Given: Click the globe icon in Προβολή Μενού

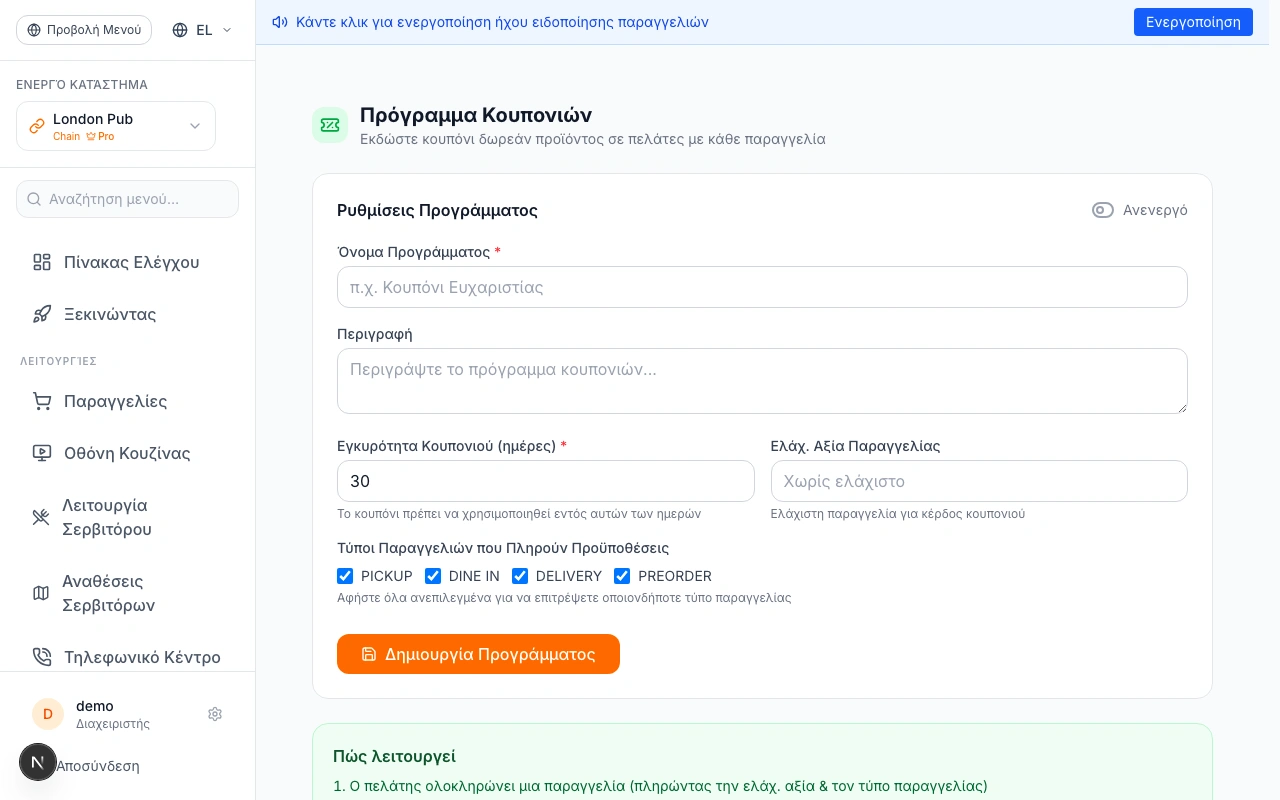Looking at the screenshot, I should point(34,30).
